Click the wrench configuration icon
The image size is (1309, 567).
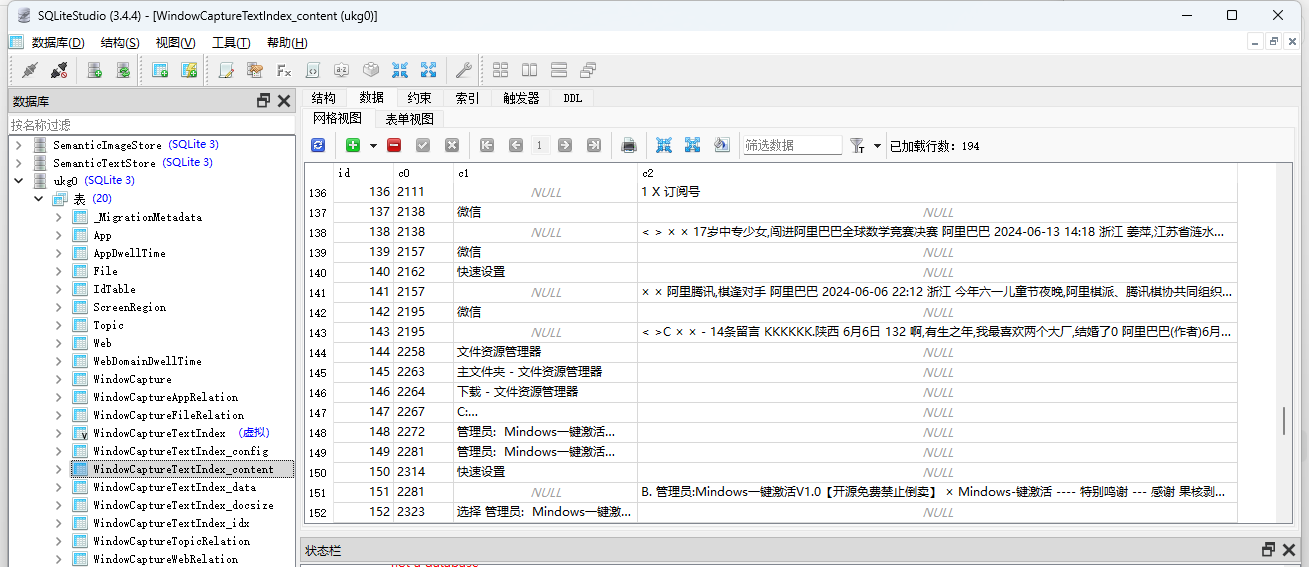pos(463,70)
